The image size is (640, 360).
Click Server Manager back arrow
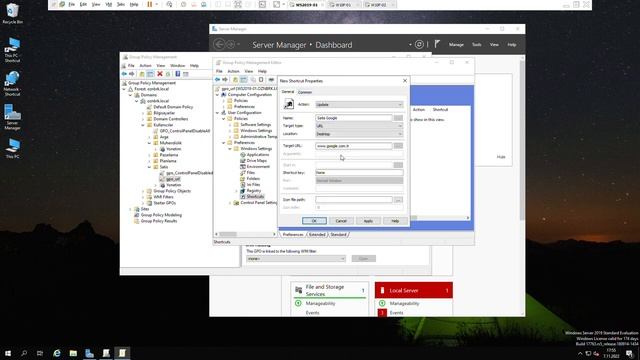(x=219, y=44)
